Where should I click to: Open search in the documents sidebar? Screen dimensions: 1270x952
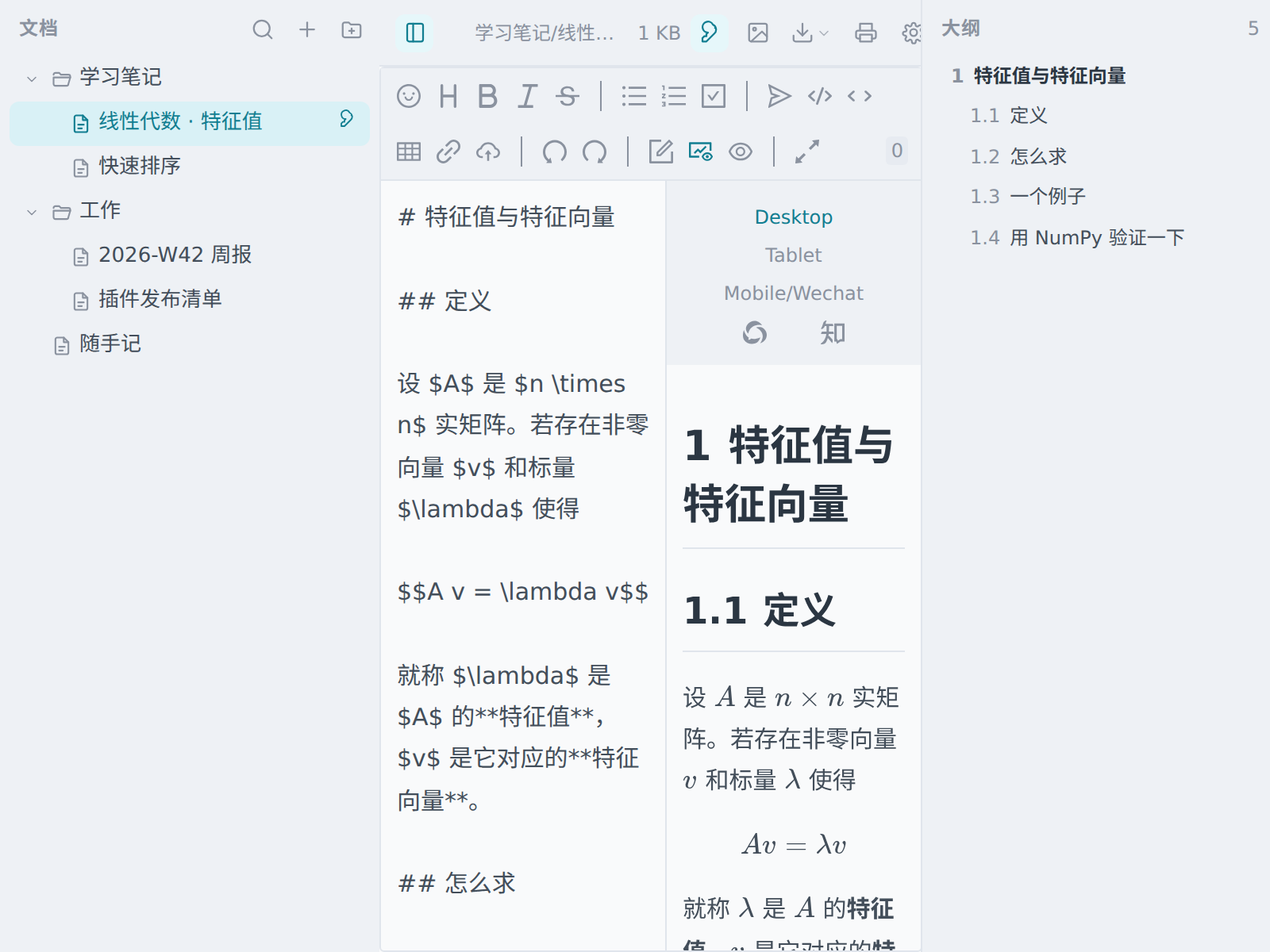click(x=263, y=30)
